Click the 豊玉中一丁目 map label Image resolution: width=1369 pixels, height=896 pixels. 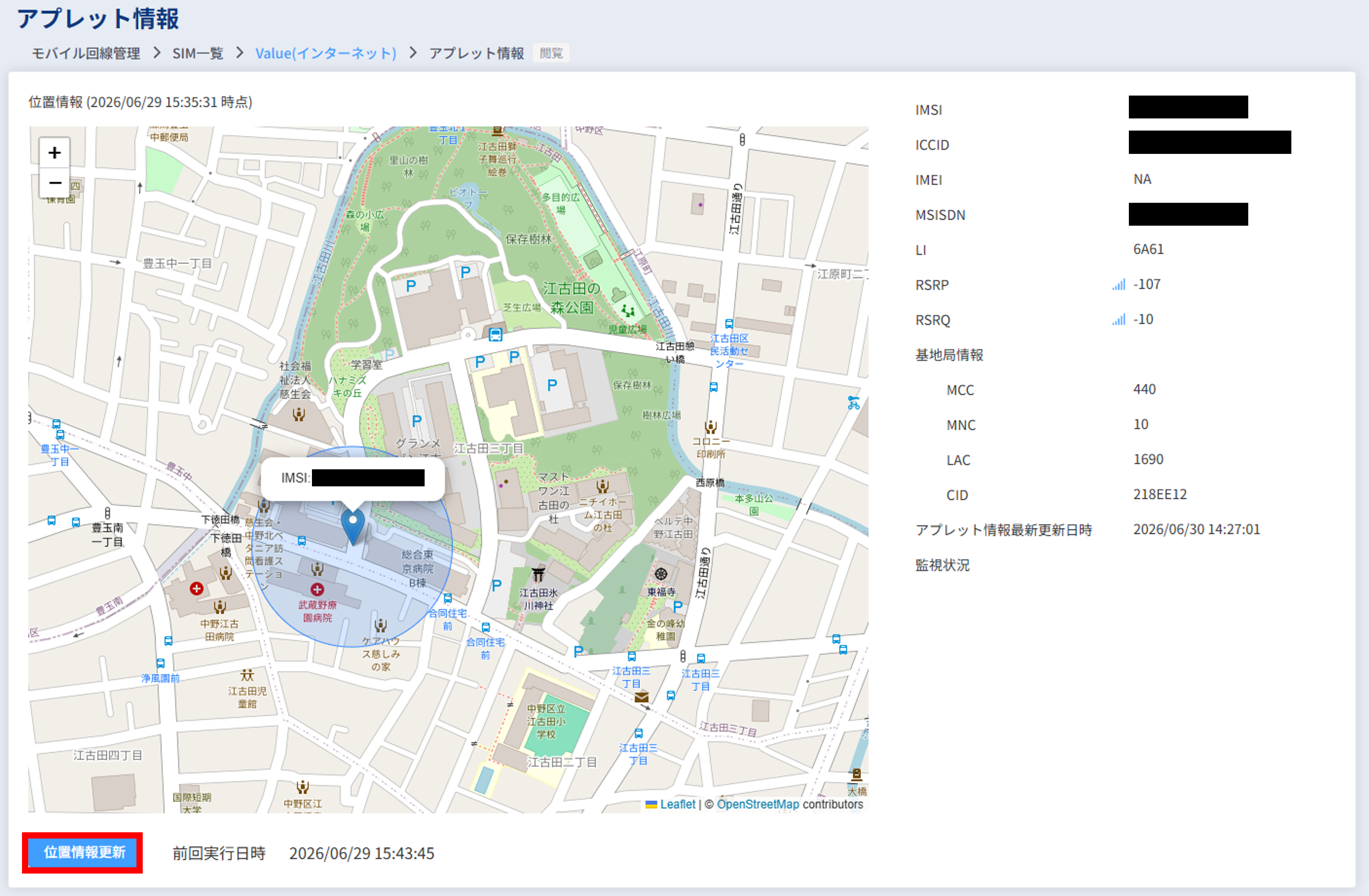pos(177,263)
